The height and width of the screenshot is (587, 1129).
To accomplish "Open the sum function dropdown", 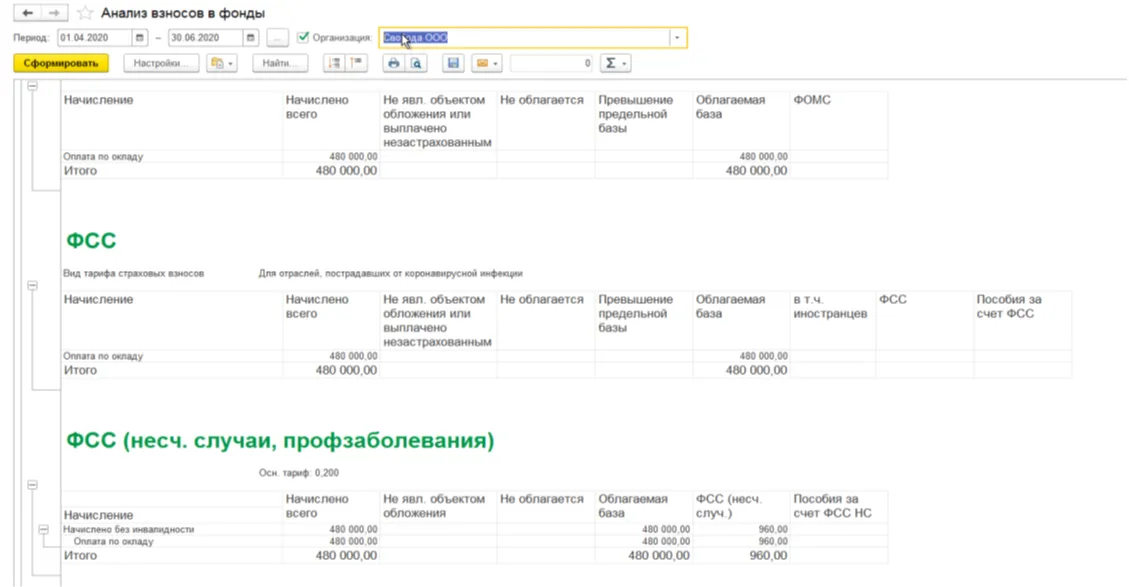I will (x=615, y=63).
